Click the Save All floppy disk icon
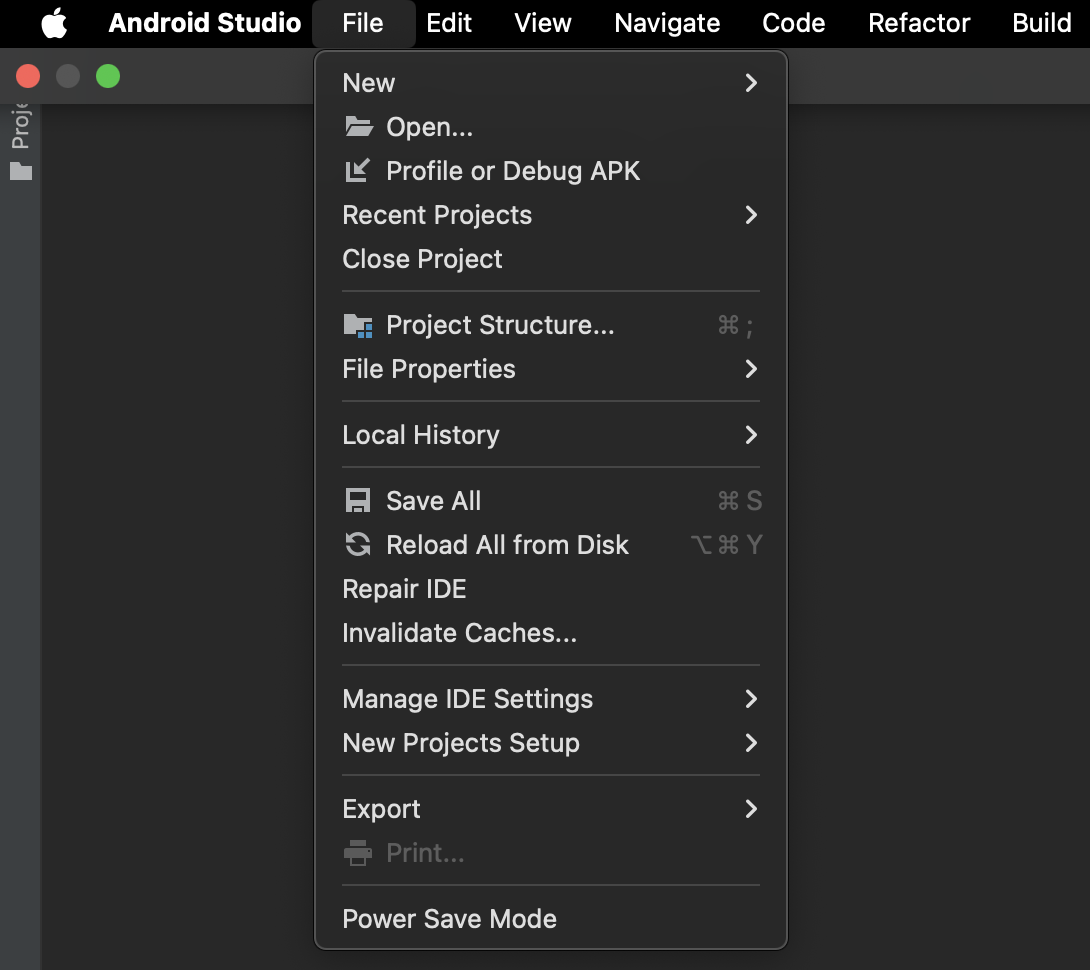This screenshot has width=1090, height=970. [x=358, y=501]
